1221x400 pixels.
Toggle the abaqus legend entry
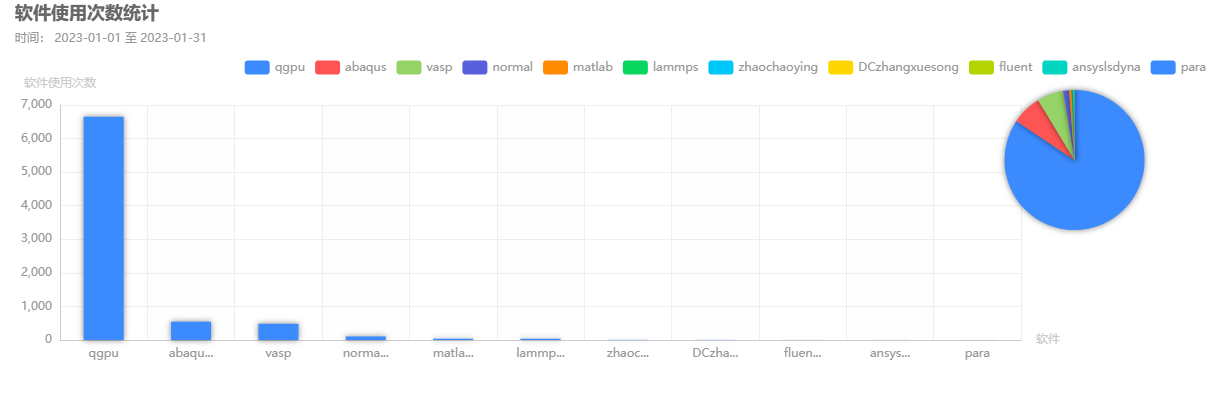[350, 67]
